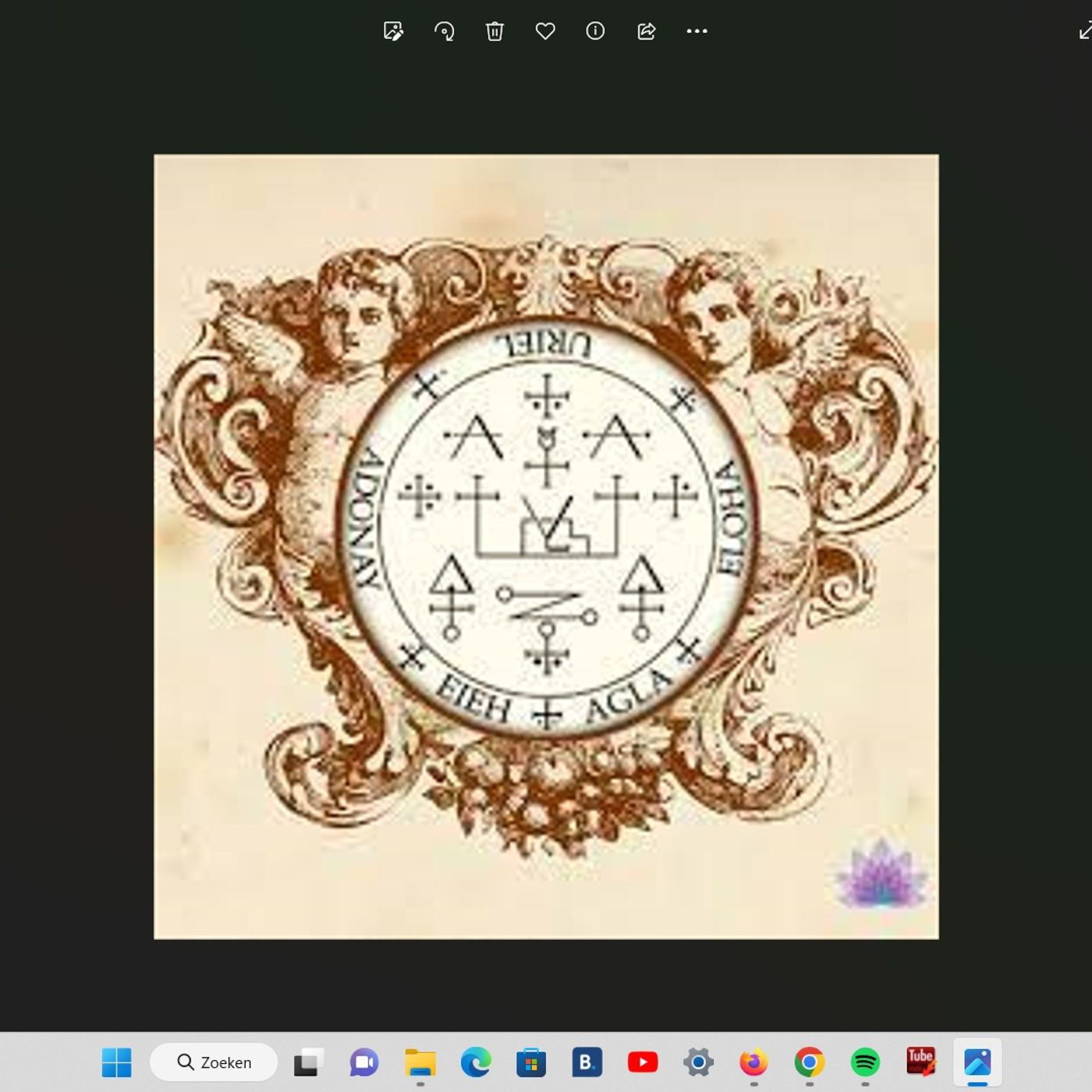Open the Microsoft Store
The image size is (1092, 1092).
click(531, 1062)
